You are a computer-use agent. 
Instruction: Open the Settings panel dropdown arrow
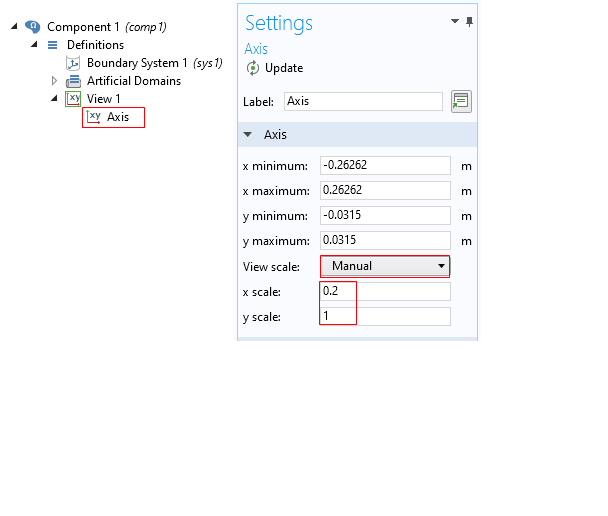click(455, 21)
